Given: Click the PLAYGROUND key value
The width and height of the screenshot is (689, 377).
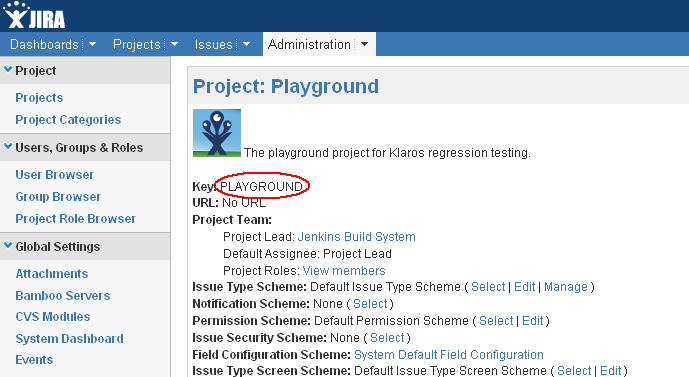Looking at the screenshot, I should coord(261,186).
